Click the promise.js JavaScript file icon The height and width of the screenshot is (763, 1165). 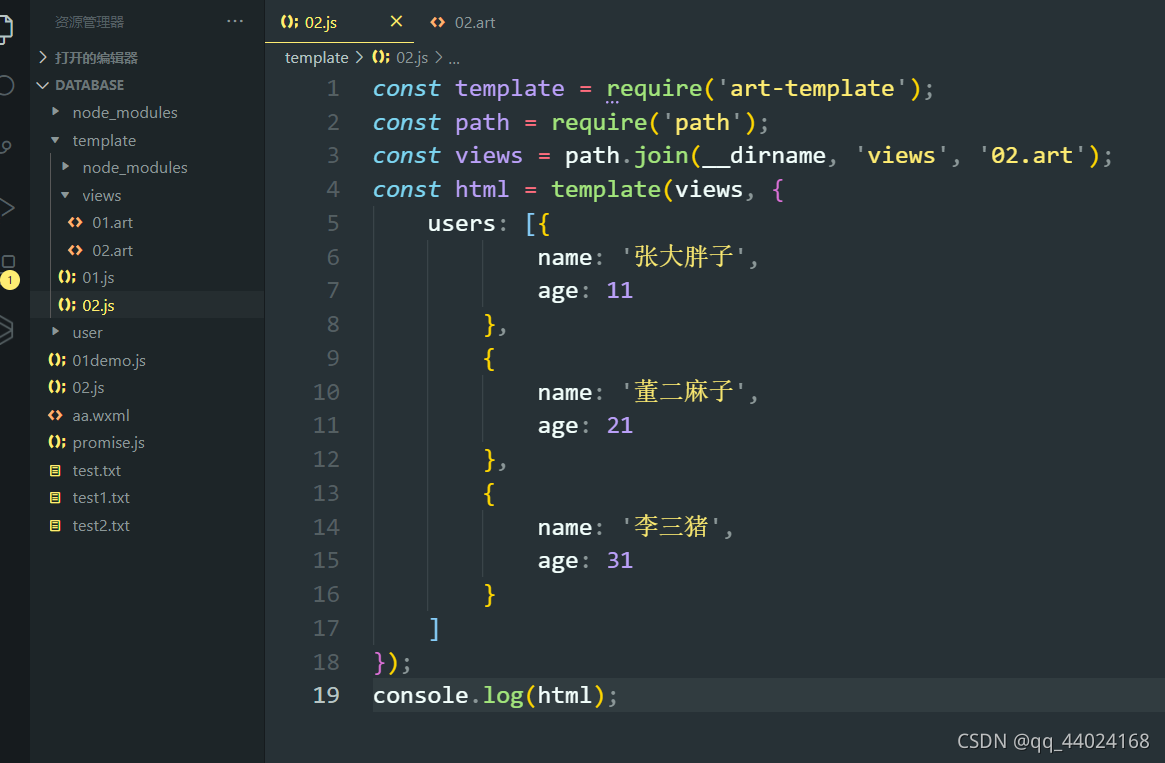click(x=56, y=442)
